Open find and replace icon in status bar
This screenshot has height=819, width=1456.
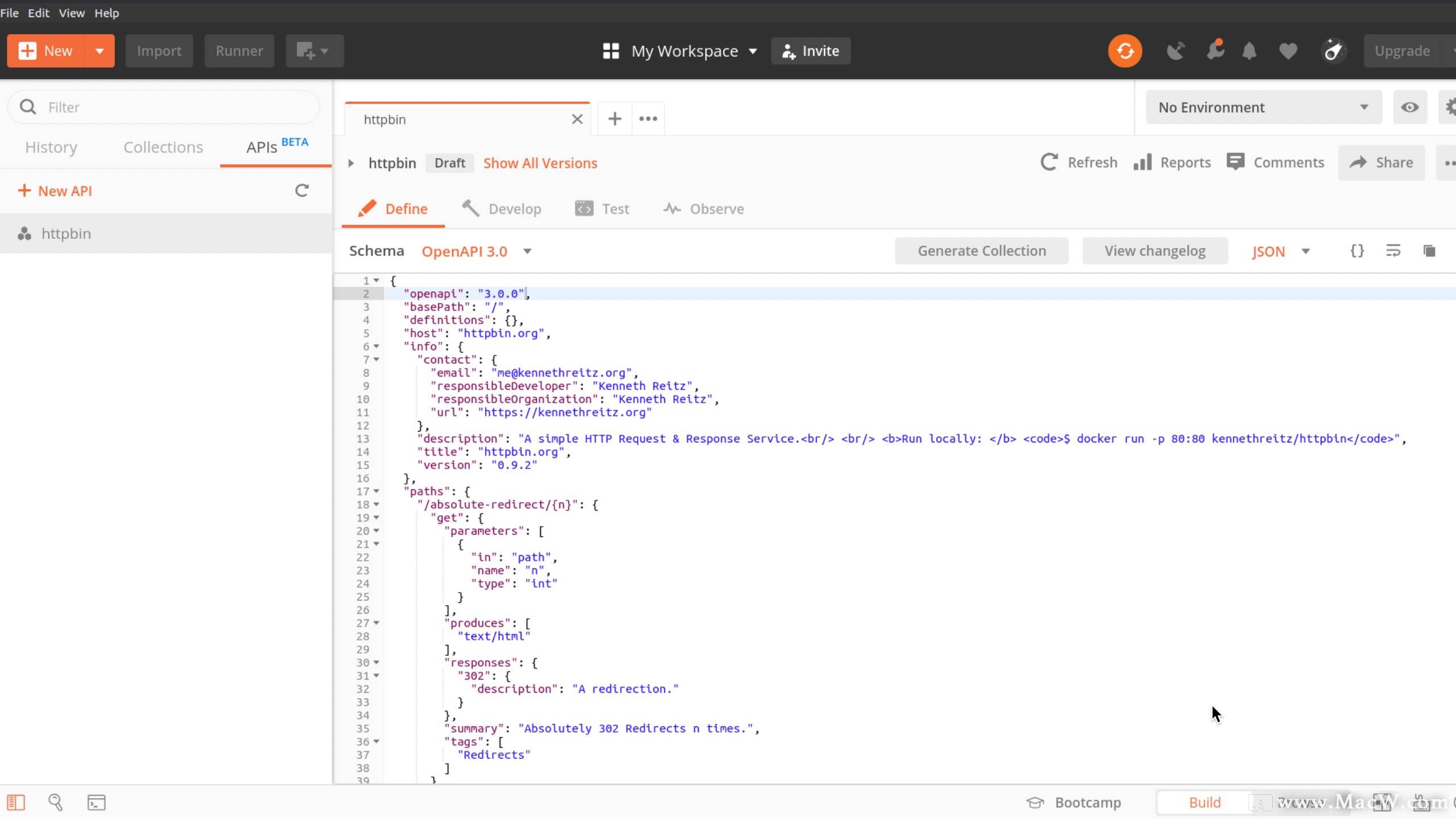(x=55, y=803)
